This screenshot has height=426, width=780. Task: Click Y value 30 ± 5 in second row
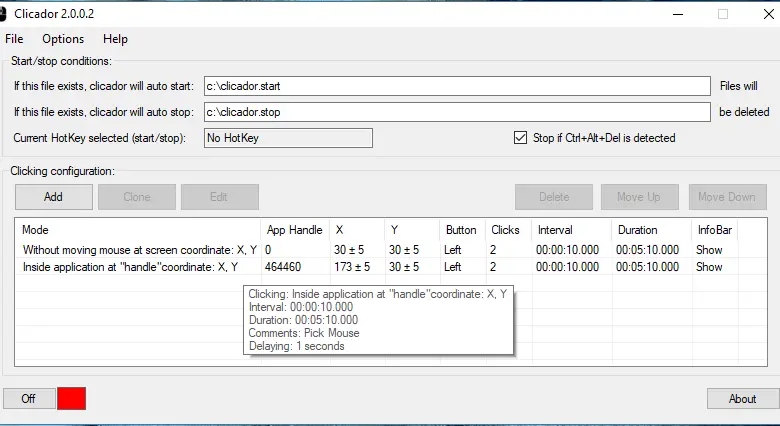click(x=404, y=267)
